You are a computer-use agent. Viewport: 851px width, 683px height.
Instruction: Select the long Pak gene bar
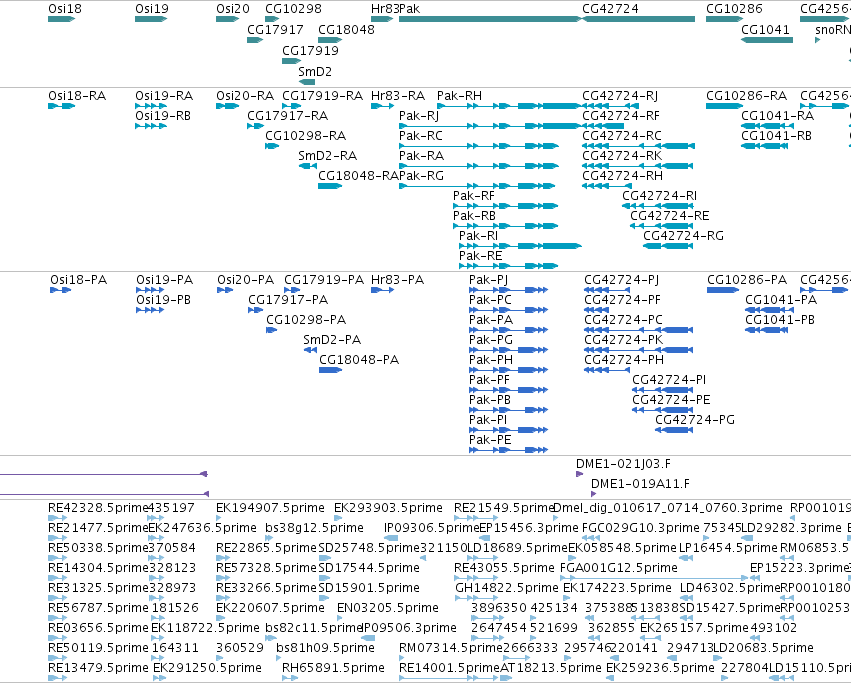(490, 19)
